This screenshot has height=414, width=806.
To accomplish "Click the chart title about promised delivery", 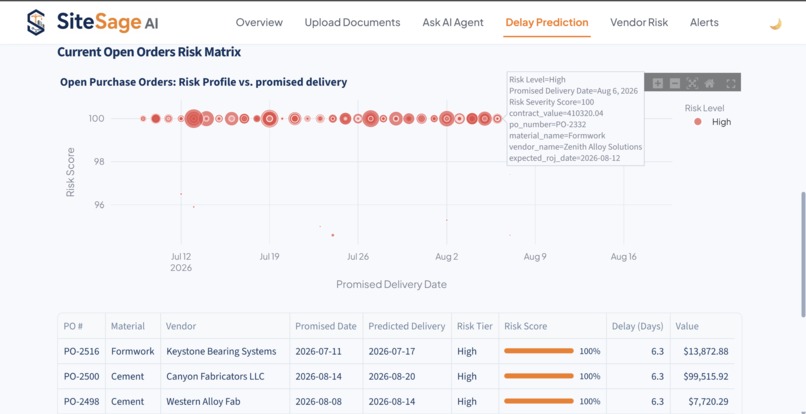I will (204, 82).
